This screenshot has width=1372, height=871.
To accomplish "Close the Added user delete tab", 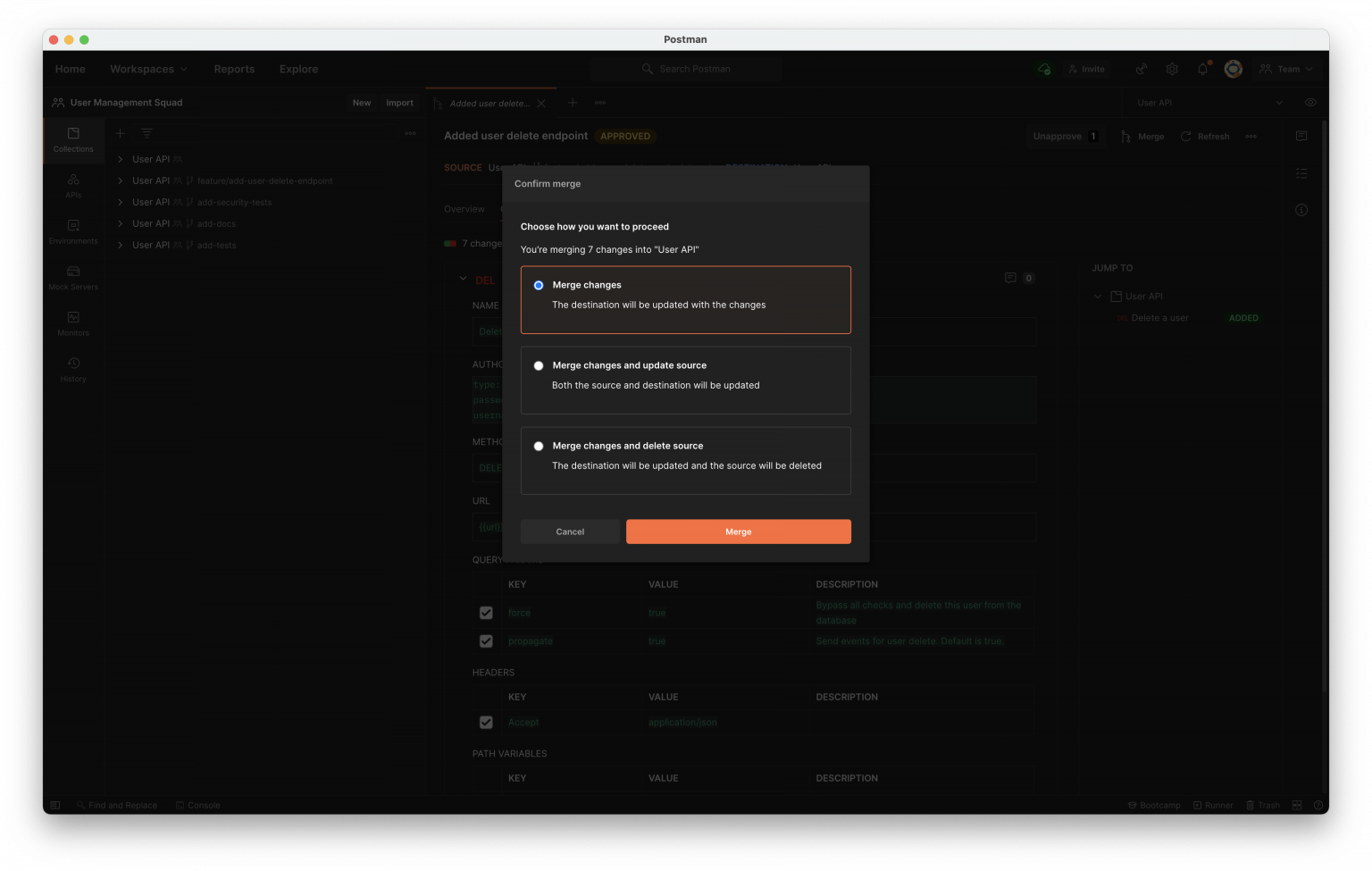I will 541,104.
